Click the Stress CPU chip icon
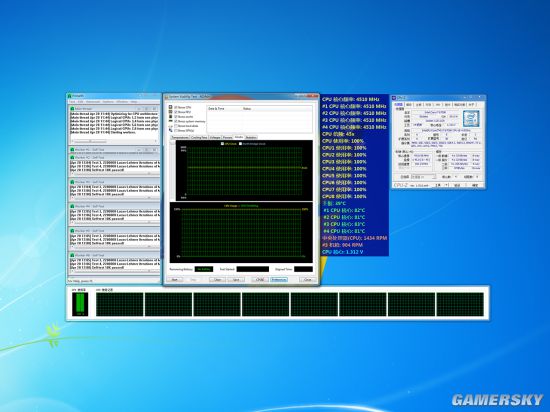Image resolution: width=550 pixels, height=412 pixels. coord(171,107)
